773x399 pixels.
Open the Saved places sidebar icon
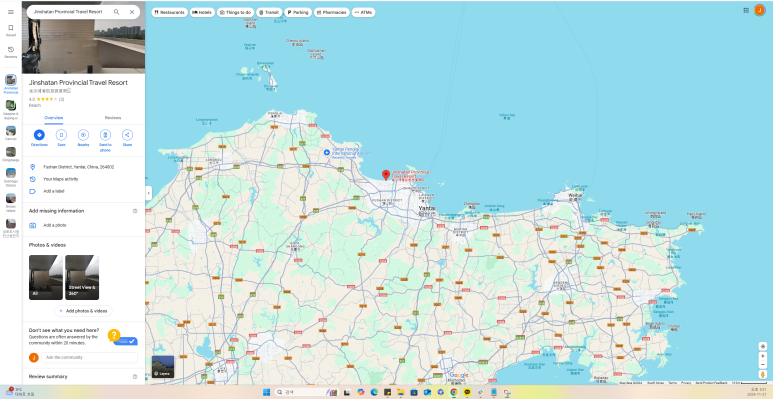click(11, 30)
